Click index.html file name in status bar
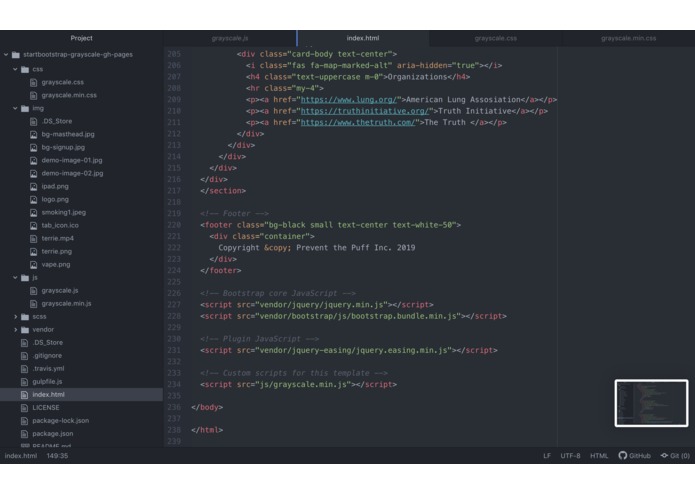This screenshot has width=695, height=494. point(21,455)
